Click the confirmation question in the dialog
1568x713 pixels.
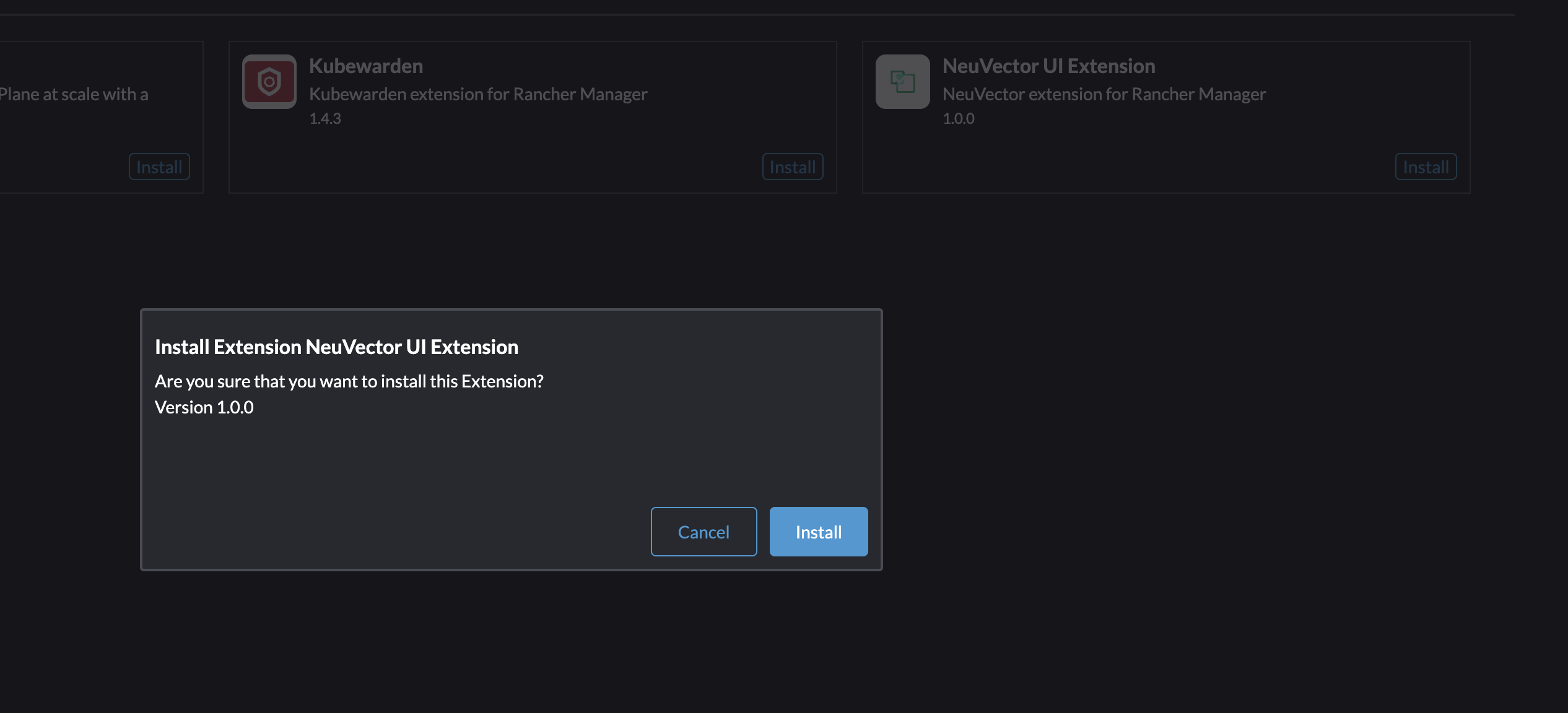click(x=349, y=381)
